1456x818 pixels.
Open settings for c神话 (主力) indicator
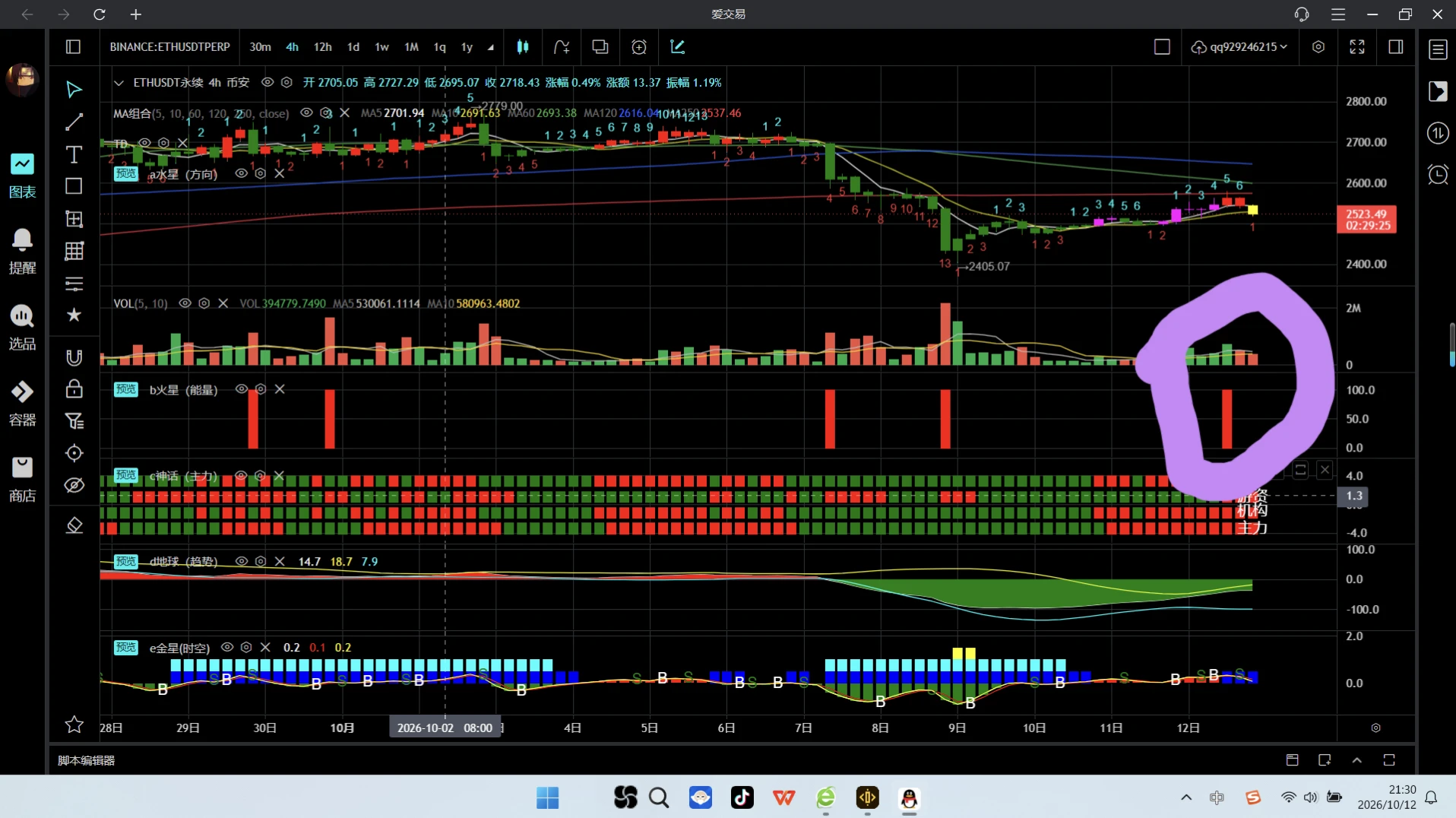click(260, 475)
